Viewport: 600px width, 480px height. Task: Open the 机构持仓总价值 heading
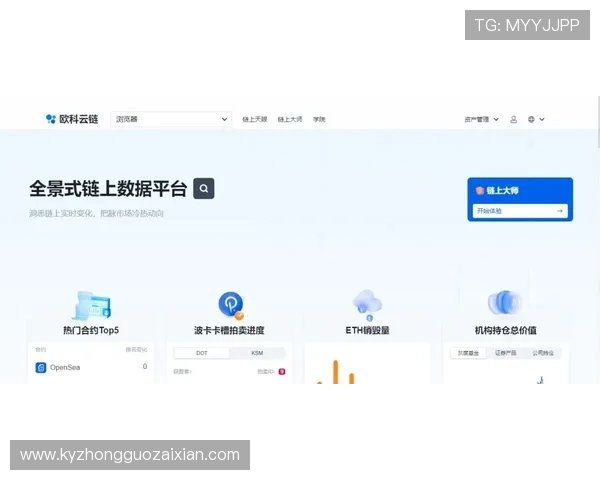pyautogui.click(x=505, y=330)
